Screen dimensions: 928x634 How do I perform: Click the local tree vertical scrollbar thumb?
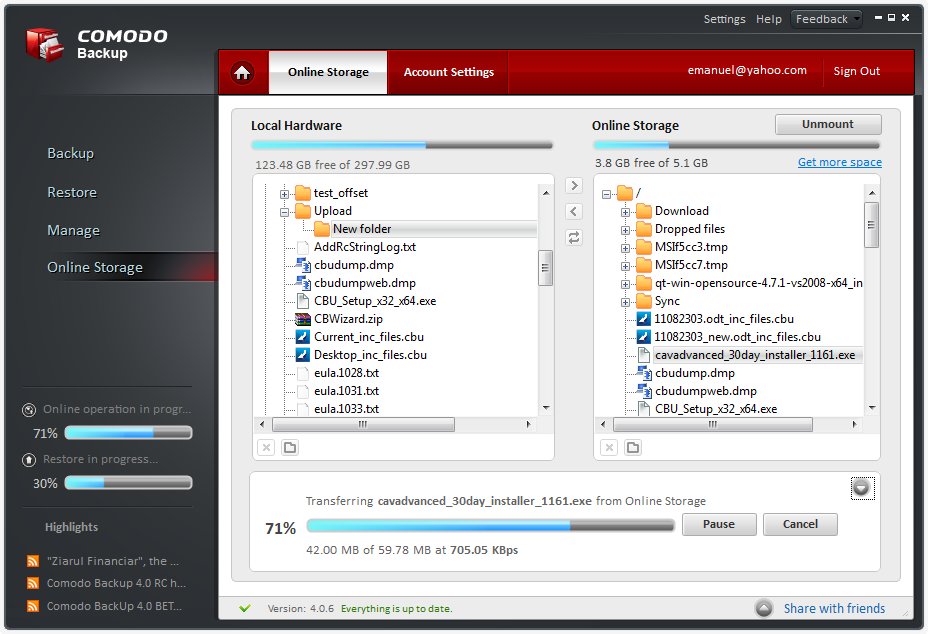[x=545, y=268]
